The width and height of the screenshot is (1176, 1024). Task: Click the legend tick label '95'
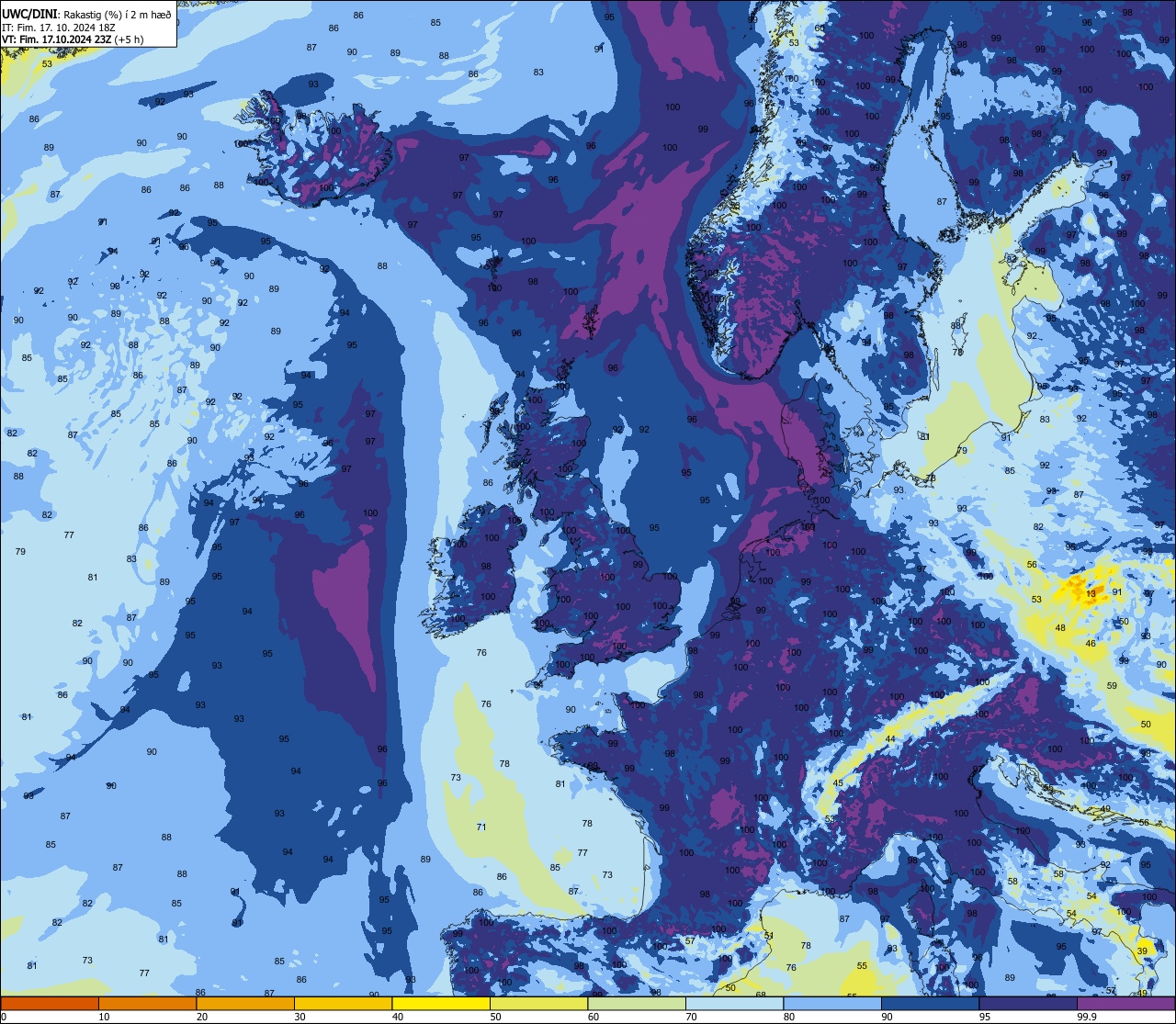pos(986,1017)
